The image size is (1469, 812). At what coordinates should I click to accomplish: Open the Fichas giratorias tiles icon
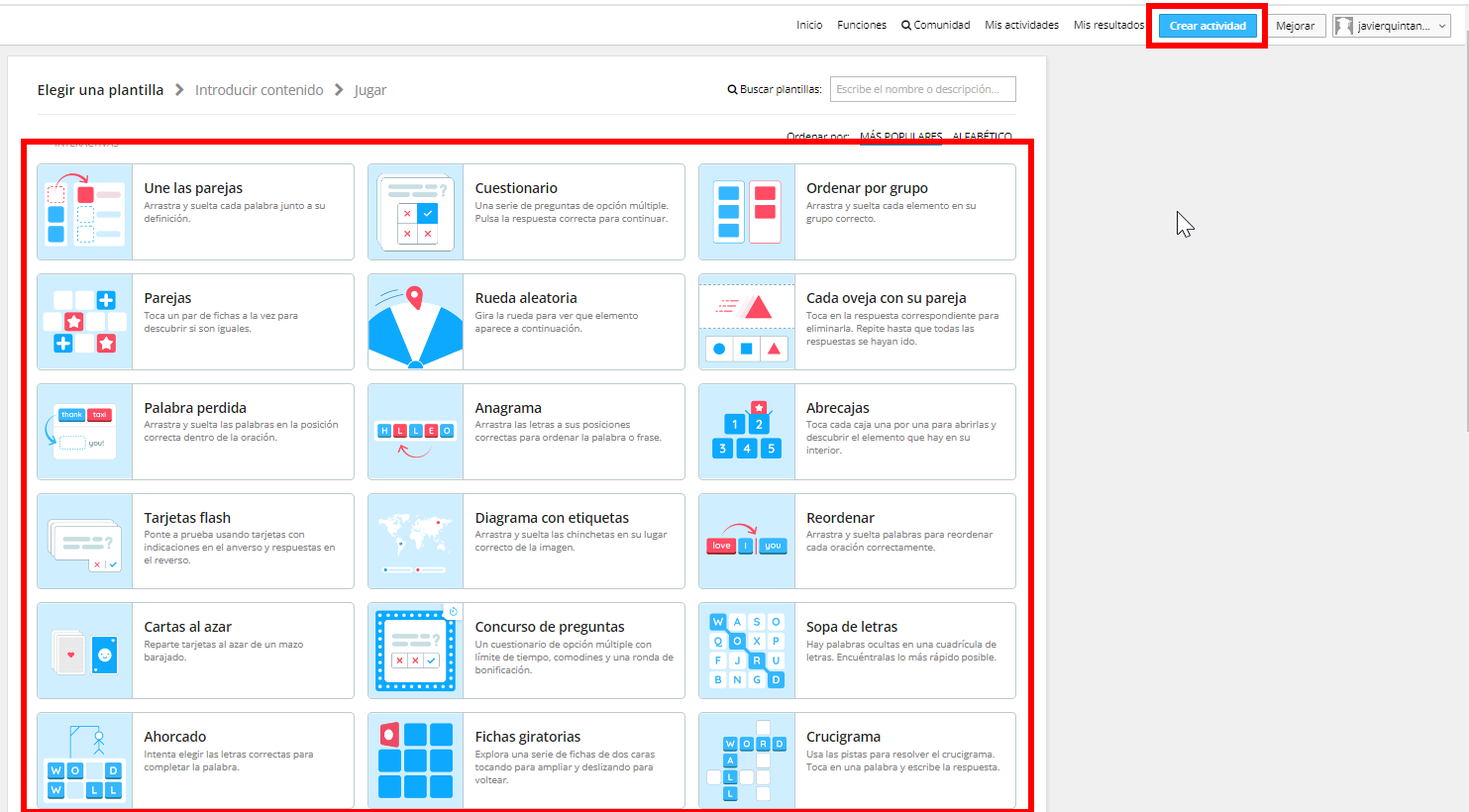coord(416,761)
